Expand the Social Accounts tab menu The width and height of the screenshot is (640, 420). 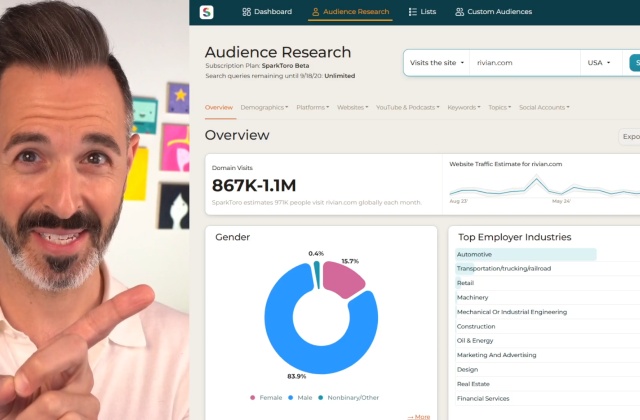(544, 107)
